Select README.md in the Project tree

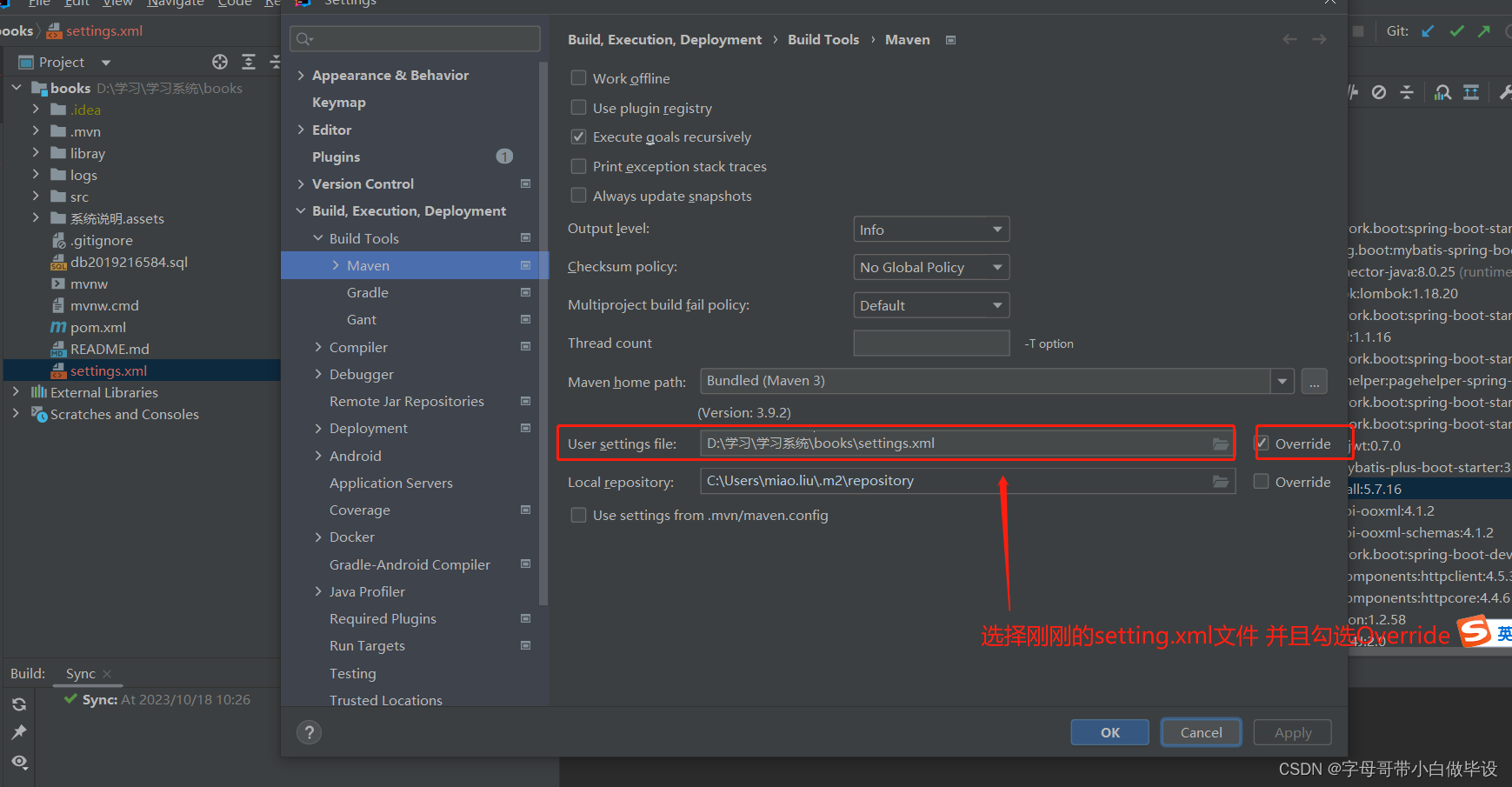click(x=110, y=349)
